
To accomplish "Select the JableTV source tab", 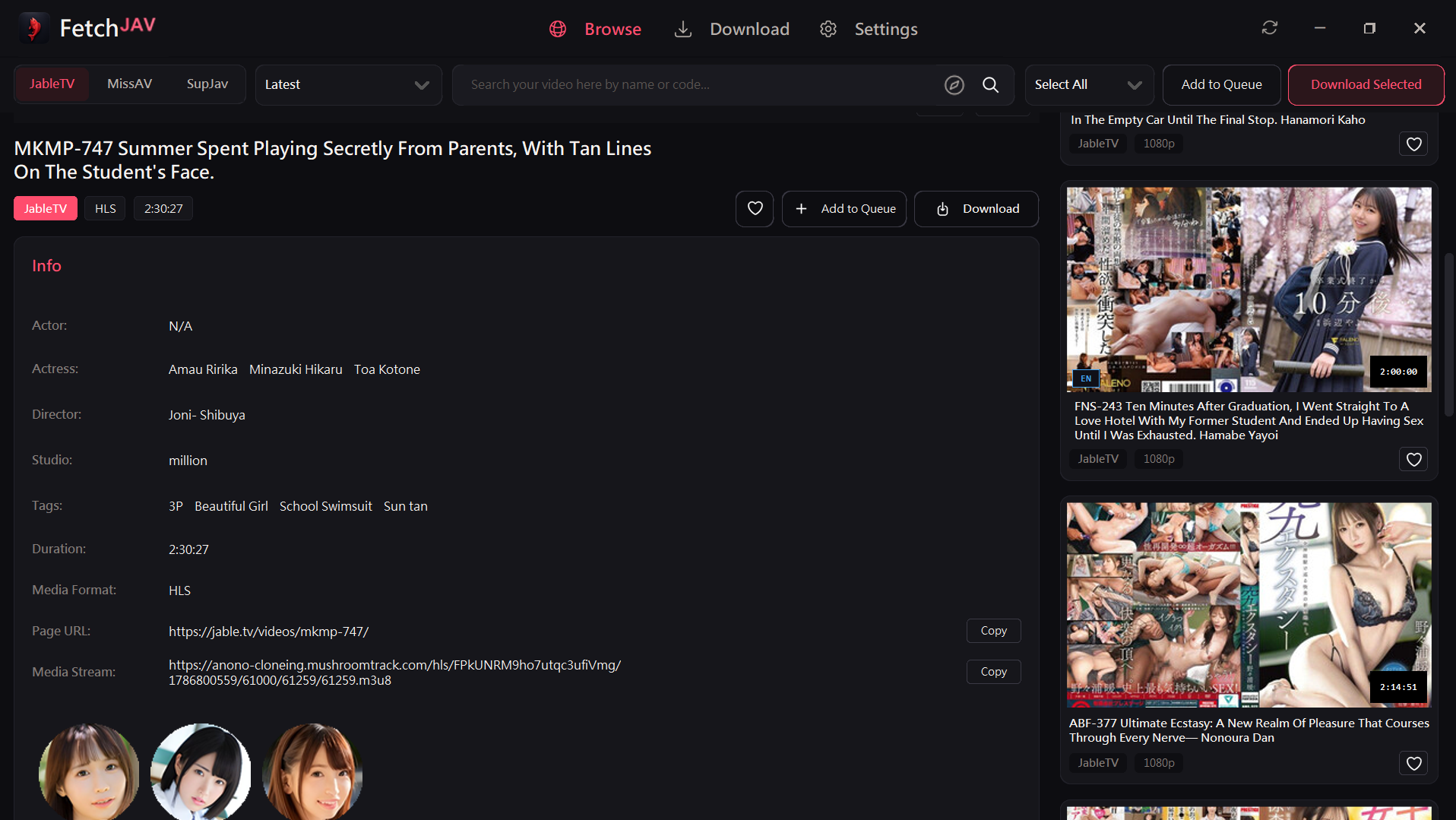I will pos(52,84).
